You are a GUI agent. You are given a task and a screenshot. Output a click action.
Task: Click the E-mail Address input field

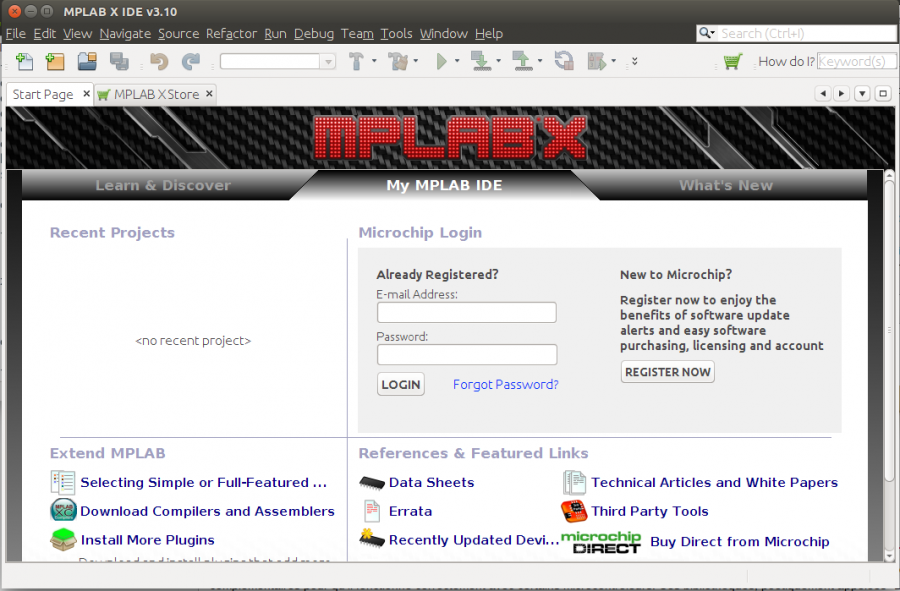[467, 313]
